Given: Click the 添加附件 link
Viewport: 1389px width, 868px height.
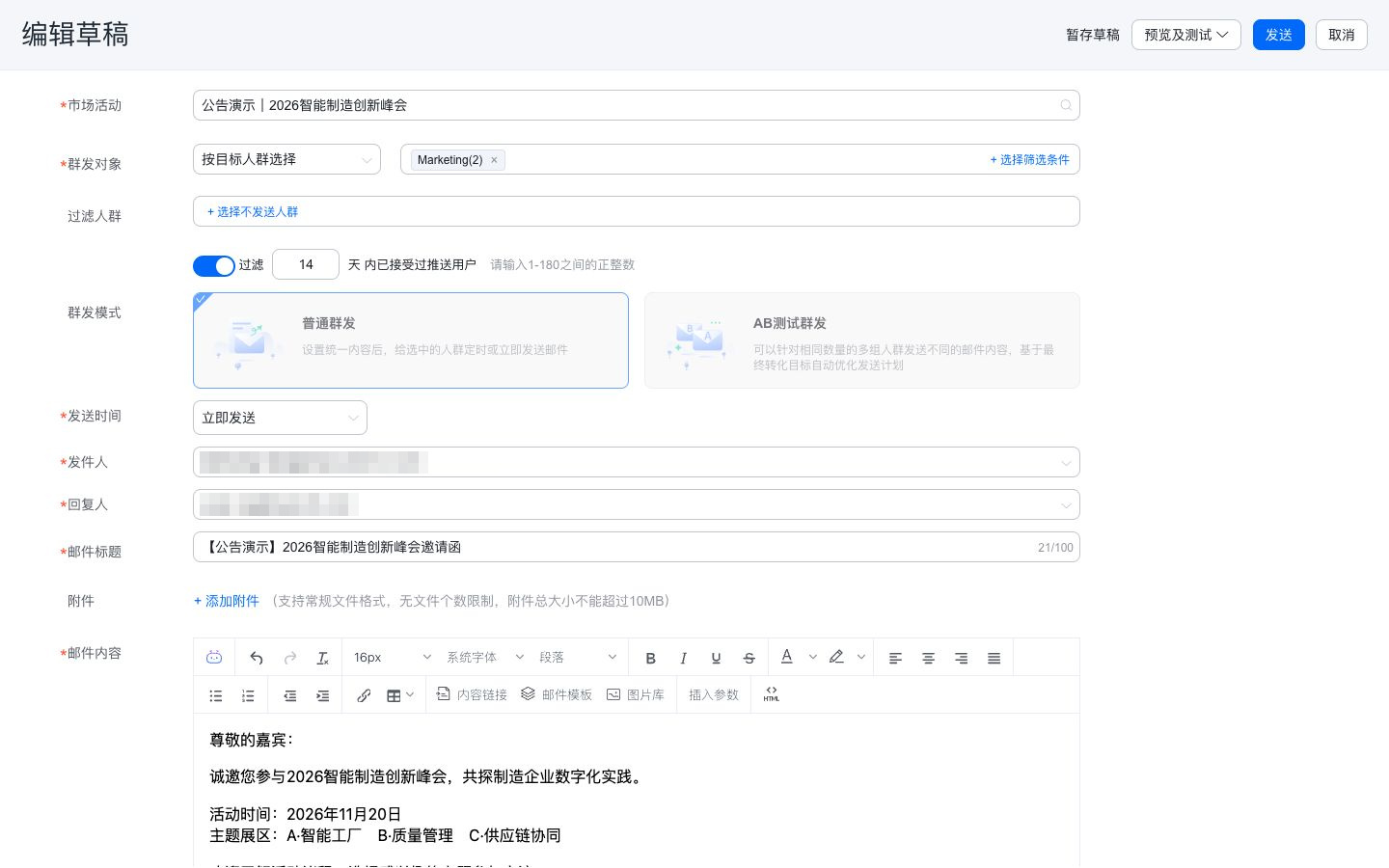Looking at the screenshot, I should 227,601.
